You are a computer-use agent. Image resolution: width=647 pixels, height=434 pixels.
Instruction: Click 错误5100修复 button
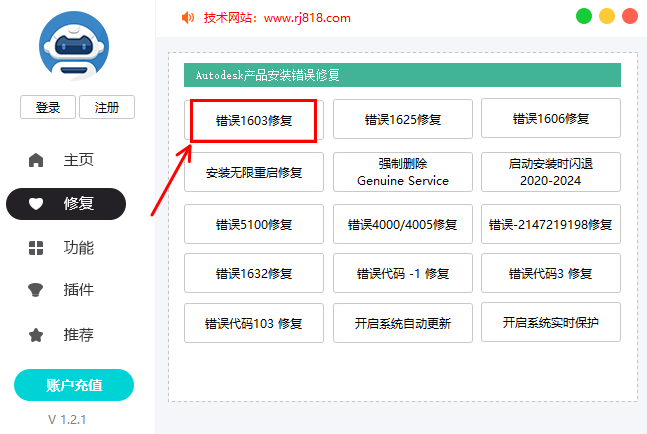point(254,224)
